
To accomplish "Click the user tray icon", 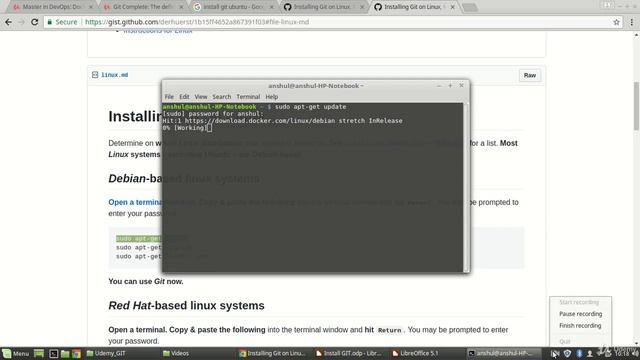I will click(590, 353).
